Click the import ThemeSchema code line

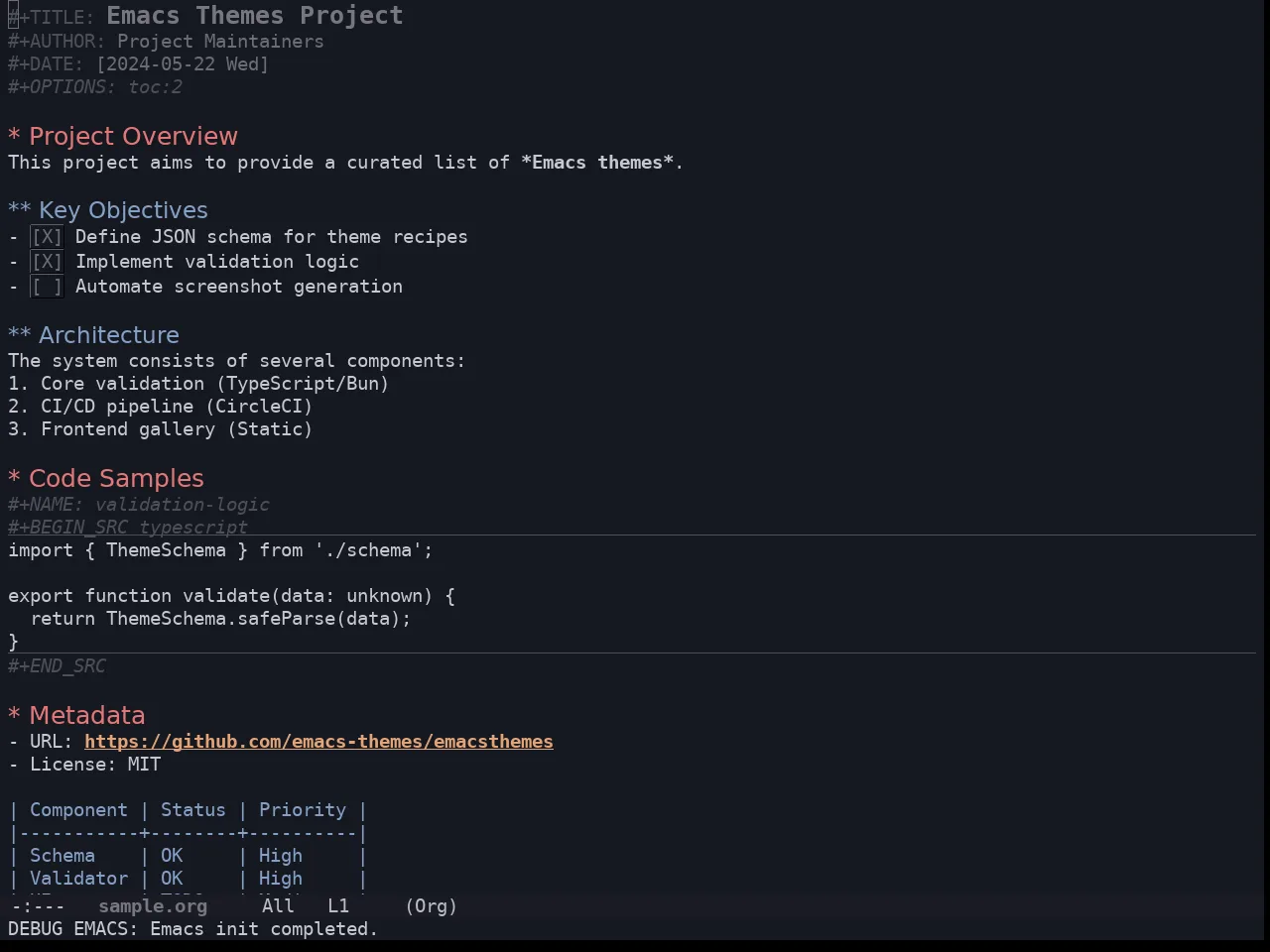pos(220,550)
